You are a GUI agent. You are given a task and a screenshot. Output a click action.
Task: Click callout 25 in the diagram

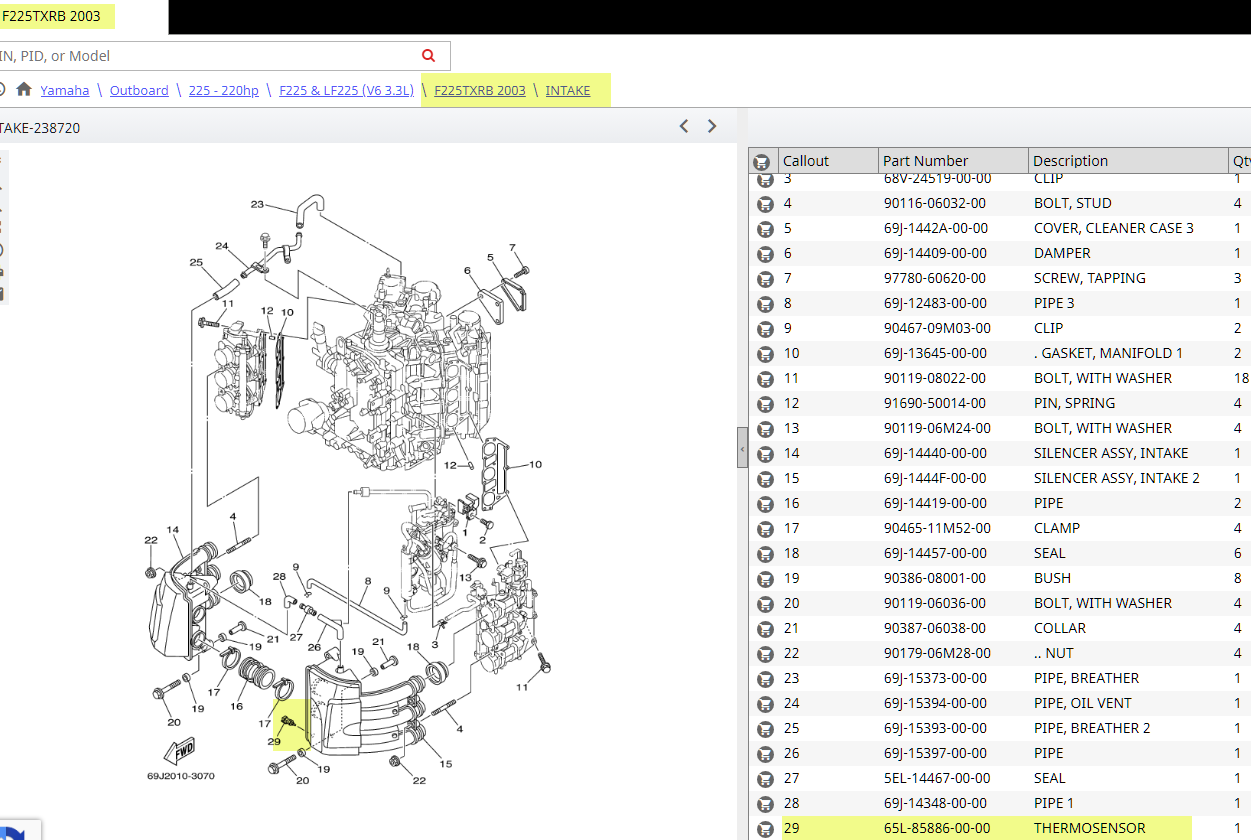pos(196,262)
